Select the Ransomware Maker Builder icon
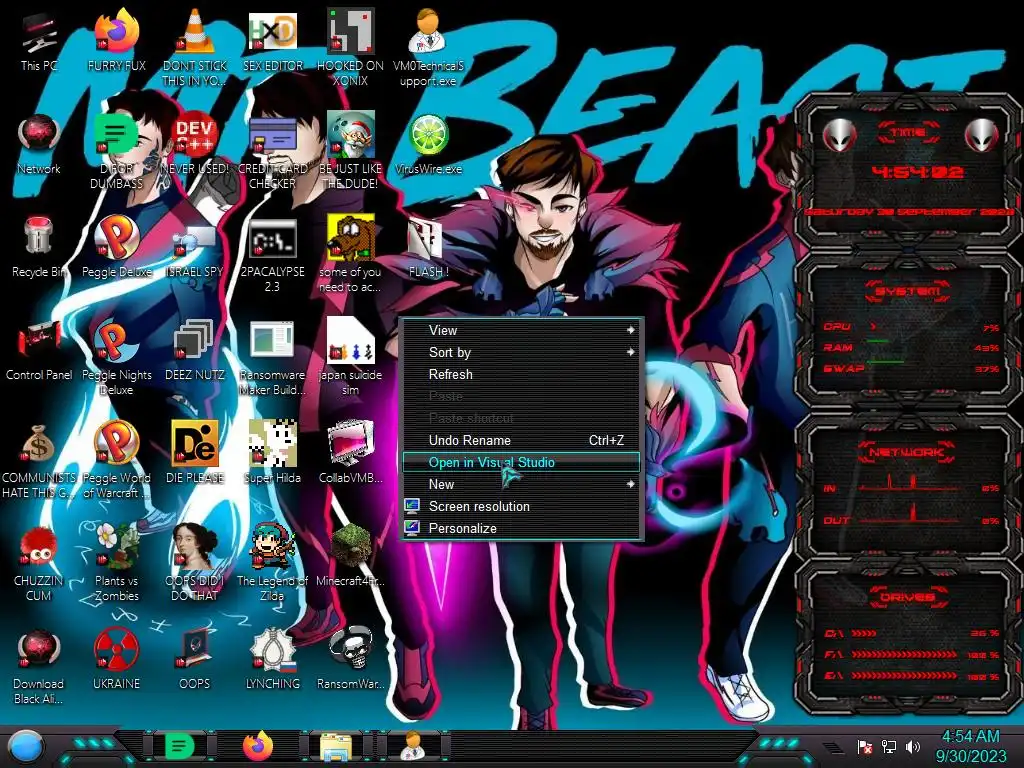1024x768 pixels. pyautogui.click(x=272, y=357)
